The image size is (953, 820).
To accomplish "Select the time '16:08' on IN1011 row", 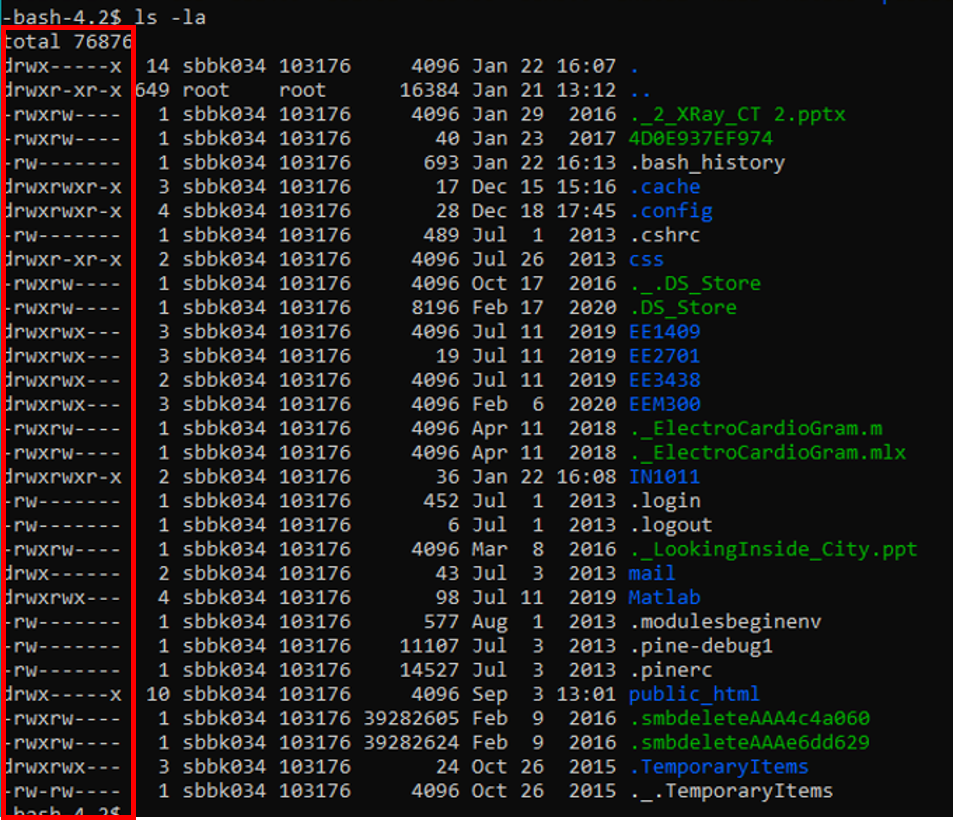I will 586,477.
